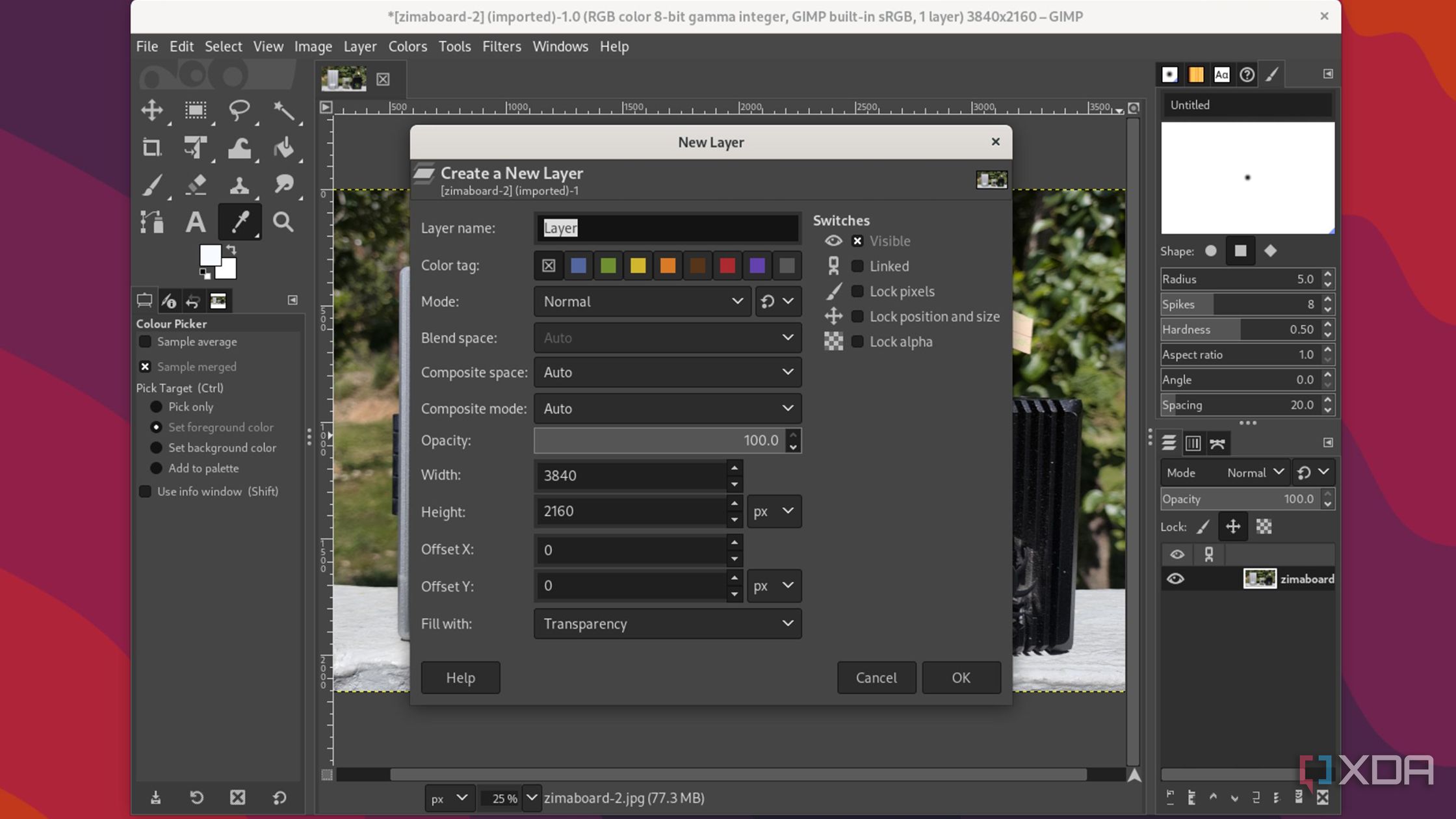Swap foreground and background colors arrow

[231, 250]
